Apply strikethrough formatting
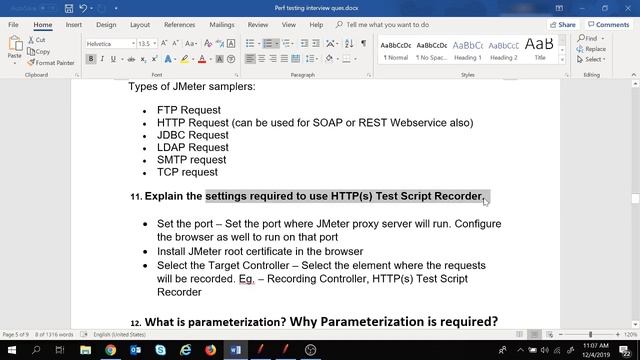The image size is (640, 360). [x=131, y=60]
